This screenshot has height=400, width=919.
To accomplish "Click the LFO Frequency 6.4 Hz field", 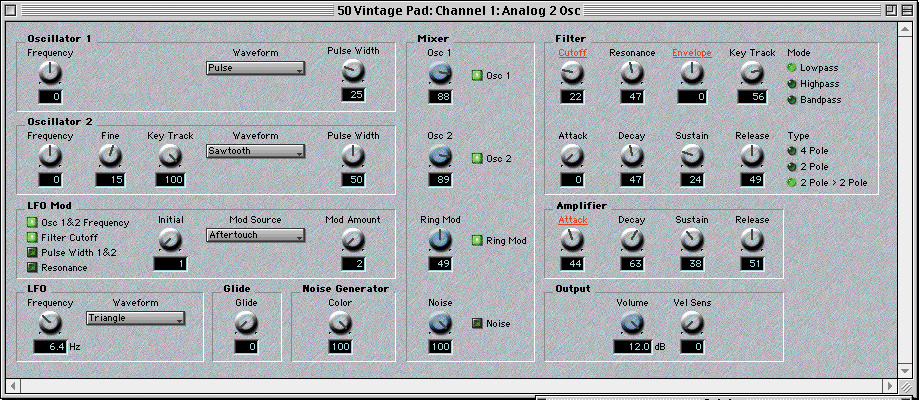I will (50, 347).
